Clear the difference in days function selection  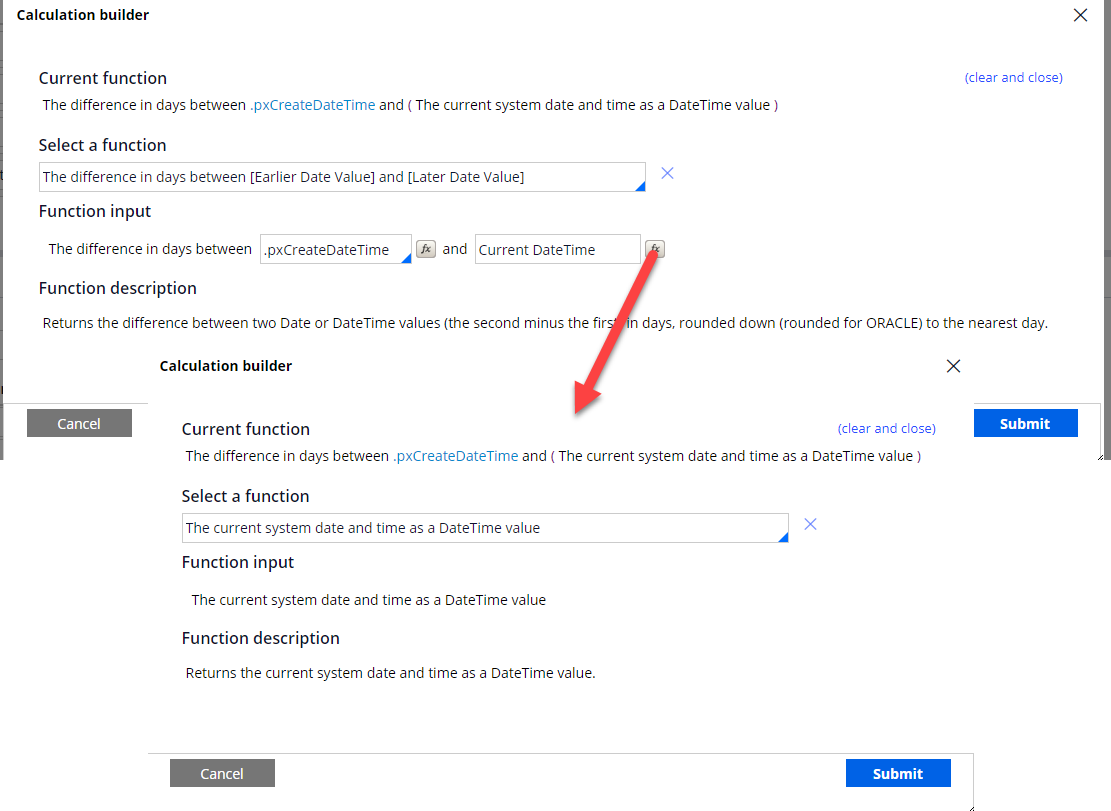[x=667, y=172]
